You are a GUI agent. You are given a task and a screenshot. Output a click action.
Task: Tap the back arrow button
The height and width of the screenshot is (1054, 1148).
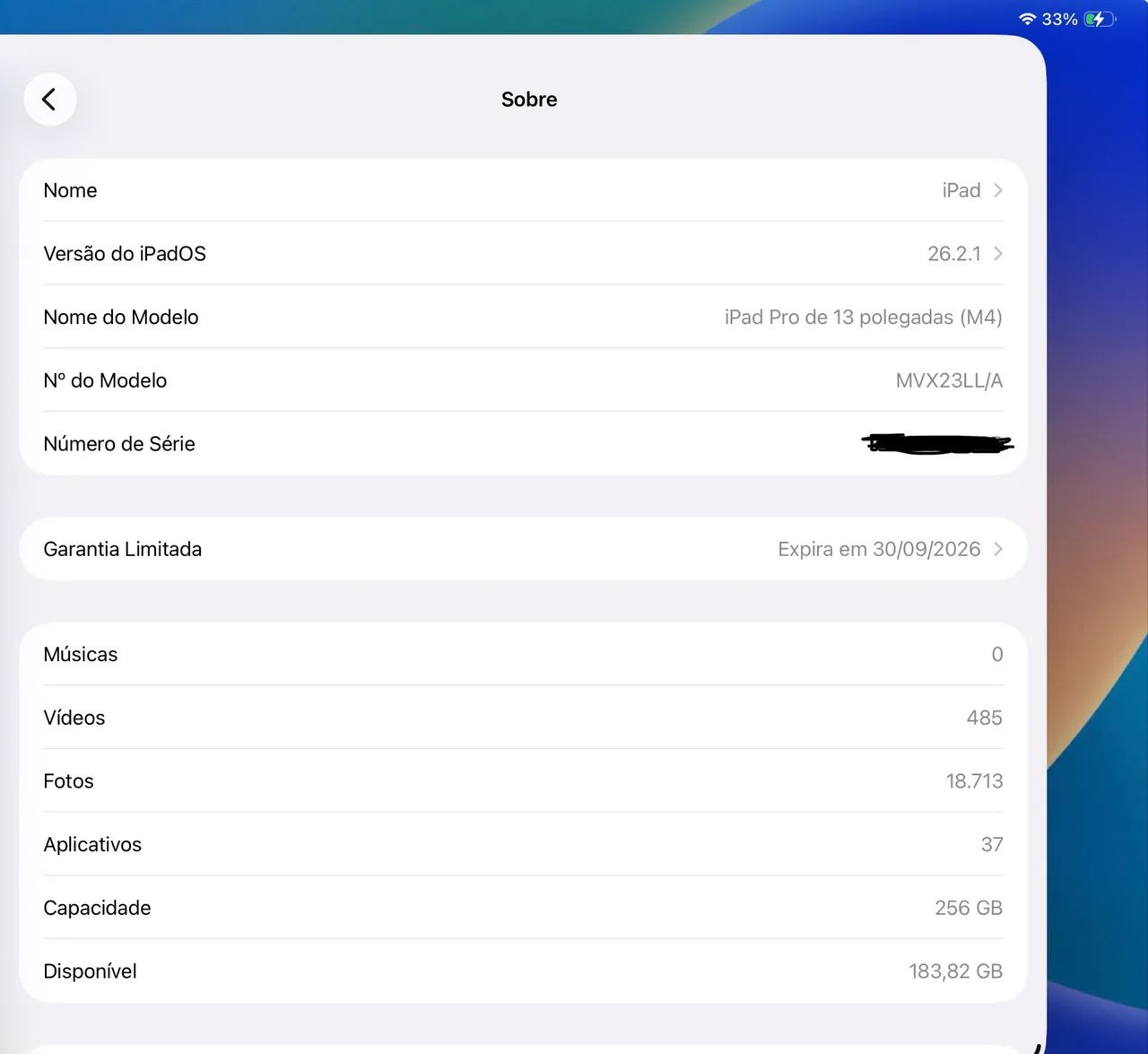coord(49,99)
